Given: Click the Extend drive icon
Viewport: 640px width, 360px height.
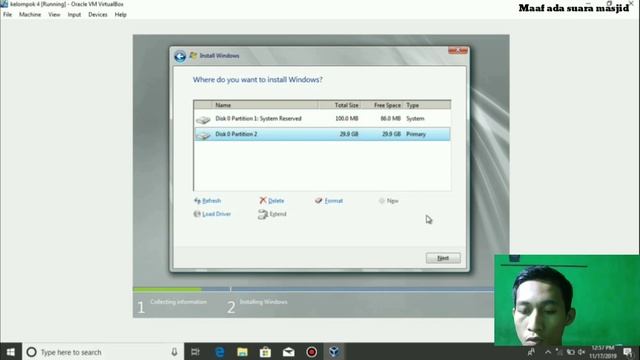Looking at the screenshot, I should coord(263,214).
